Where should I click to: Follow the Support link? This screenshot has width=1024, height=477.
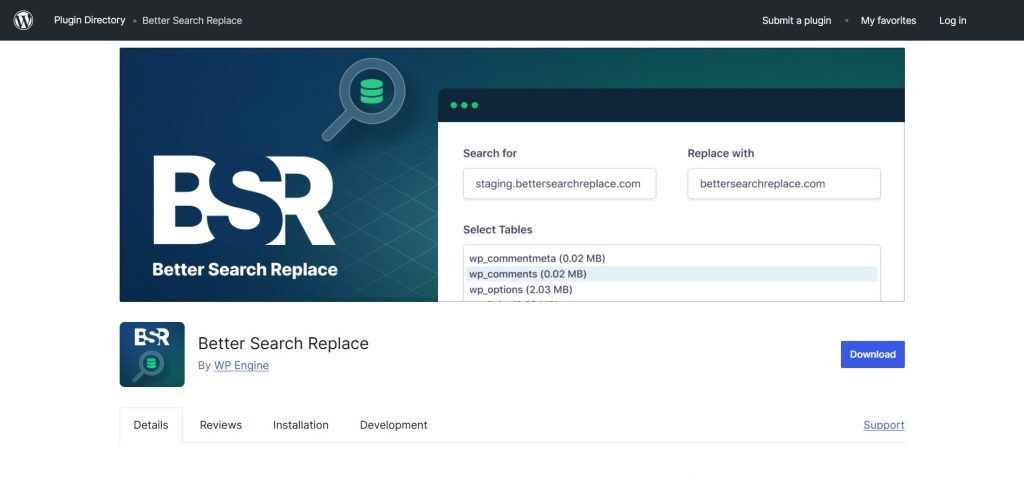click(883, 425)
